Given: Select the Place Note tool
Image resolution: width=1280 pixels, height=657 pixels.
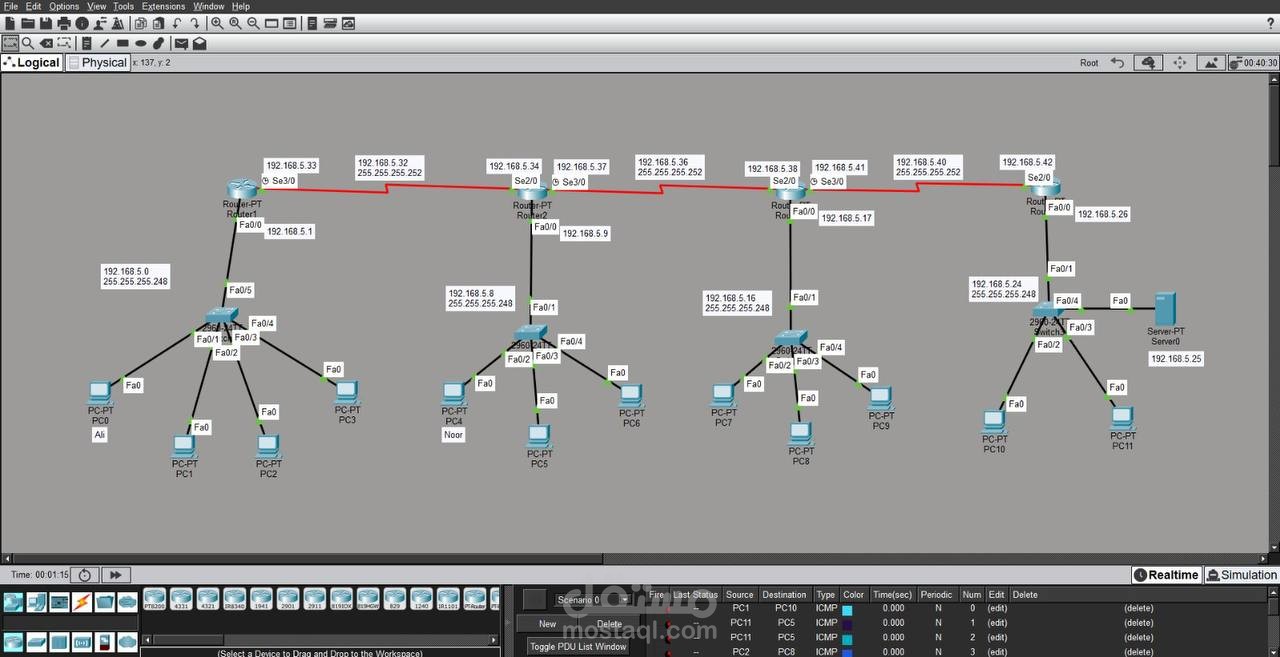Looking at the screenshot, I should click(88, 43).
